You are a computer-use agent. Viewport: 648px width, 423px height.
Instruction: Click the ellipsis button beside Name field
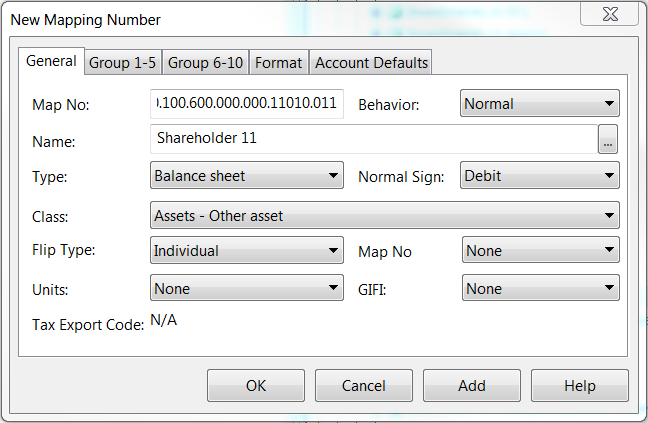point(608,141)
